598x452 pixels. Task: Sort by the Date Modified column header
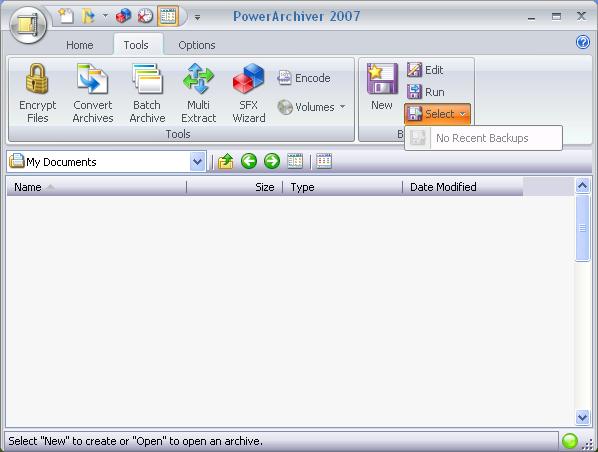[463, 187]
